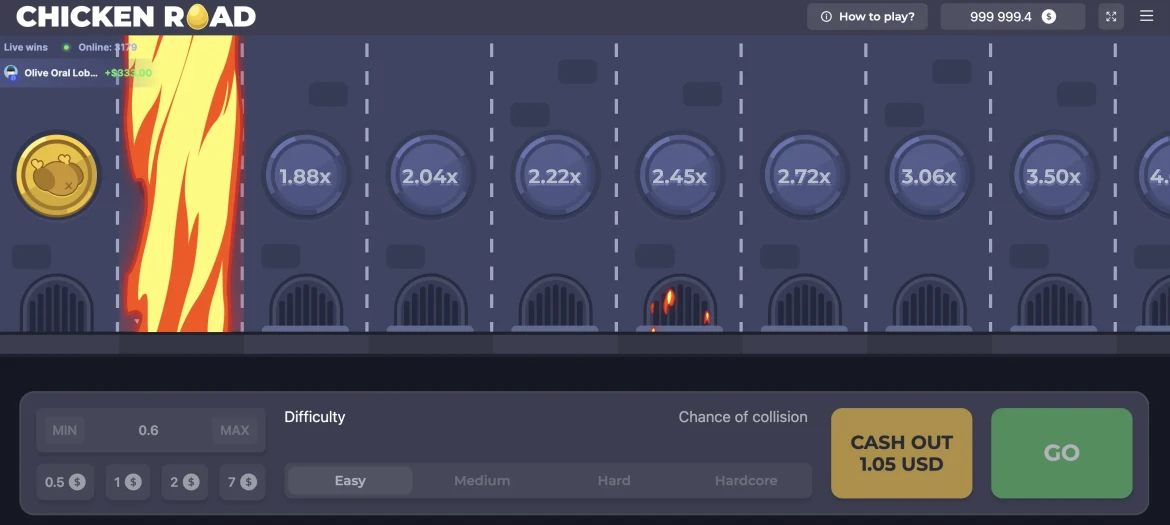Screen dimensions: 1170x525
Task: Click the green online status dot
Action: pyautogui.click(x=66, y=47)
